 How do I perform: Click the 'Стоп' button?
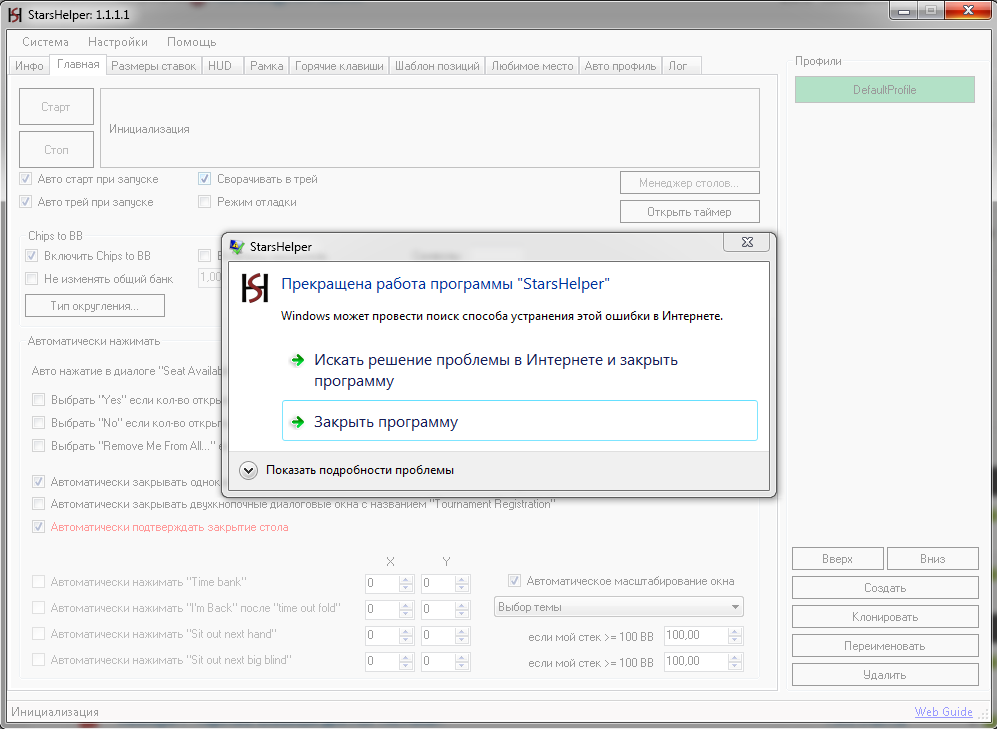(x=56, y=150)
